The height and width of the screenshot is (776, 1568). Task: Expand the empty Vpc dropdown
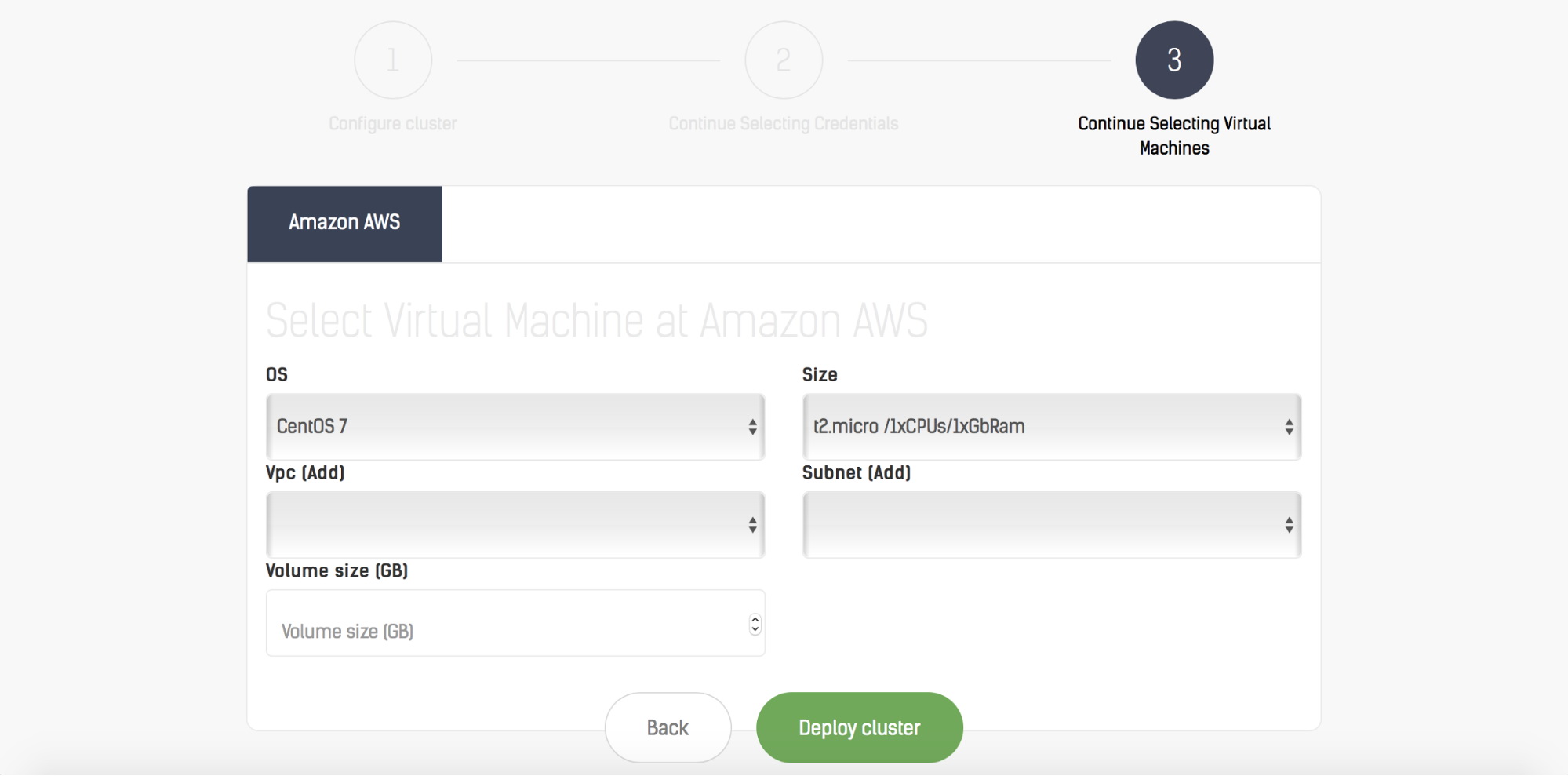[515, 525]
